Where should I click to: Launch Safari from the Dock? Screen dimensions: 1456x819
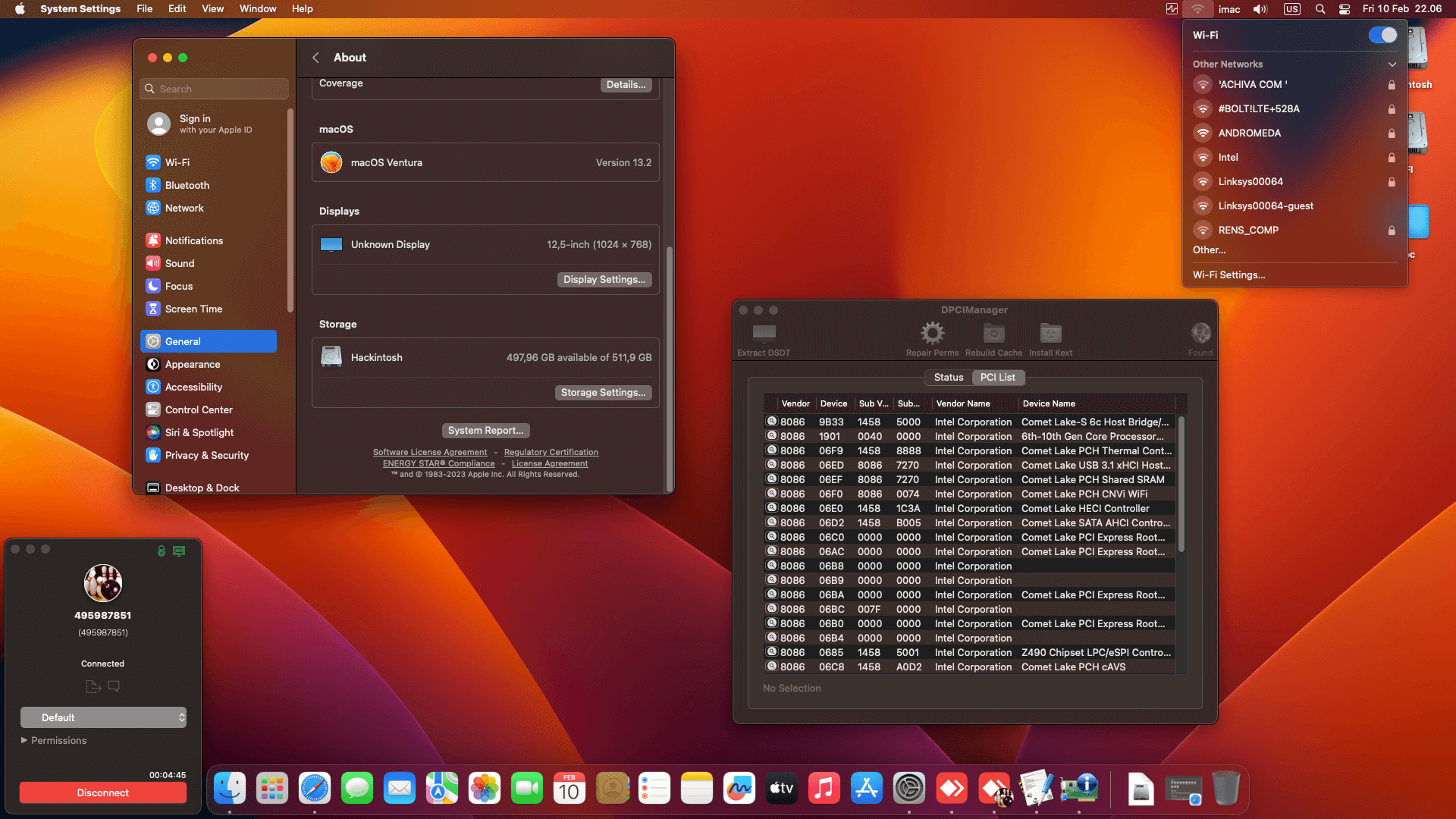point(315,789)
